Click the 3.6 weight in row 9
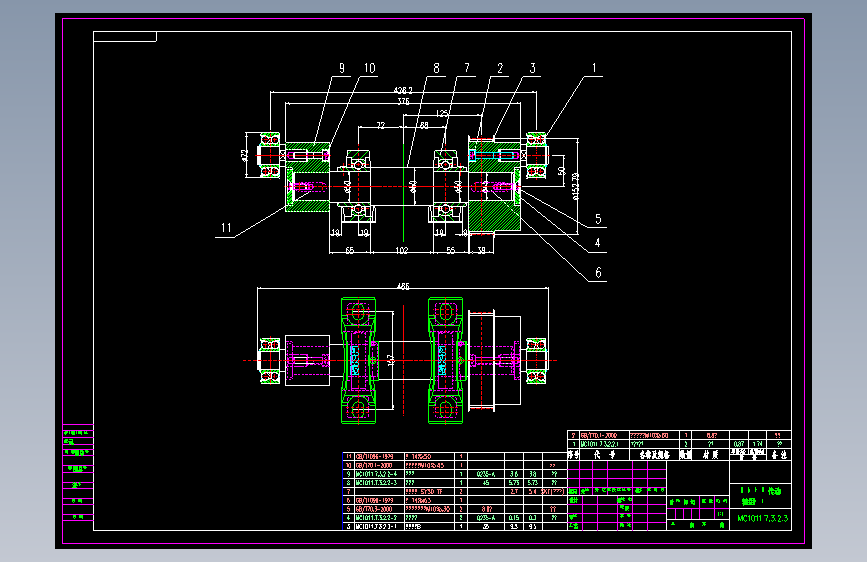 click(514, 474)
